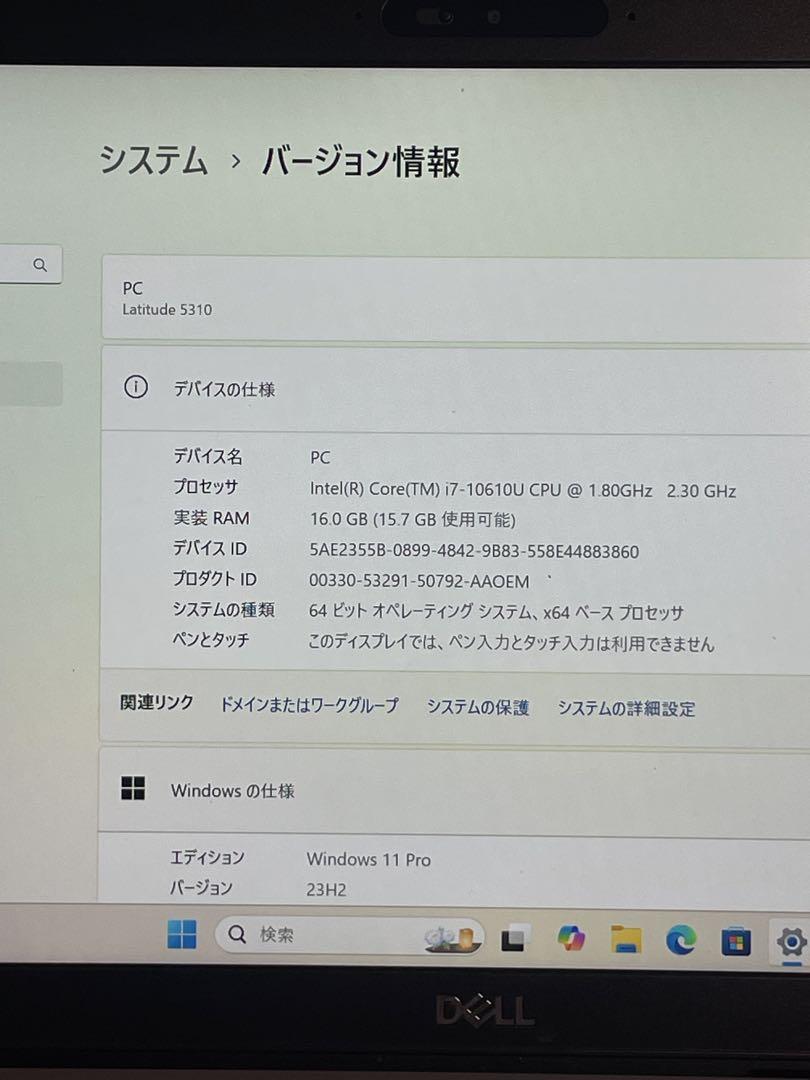Screen dimensions: 810x1080
Task: Select the processor value i7-10610U text
Action: (522, 490)
